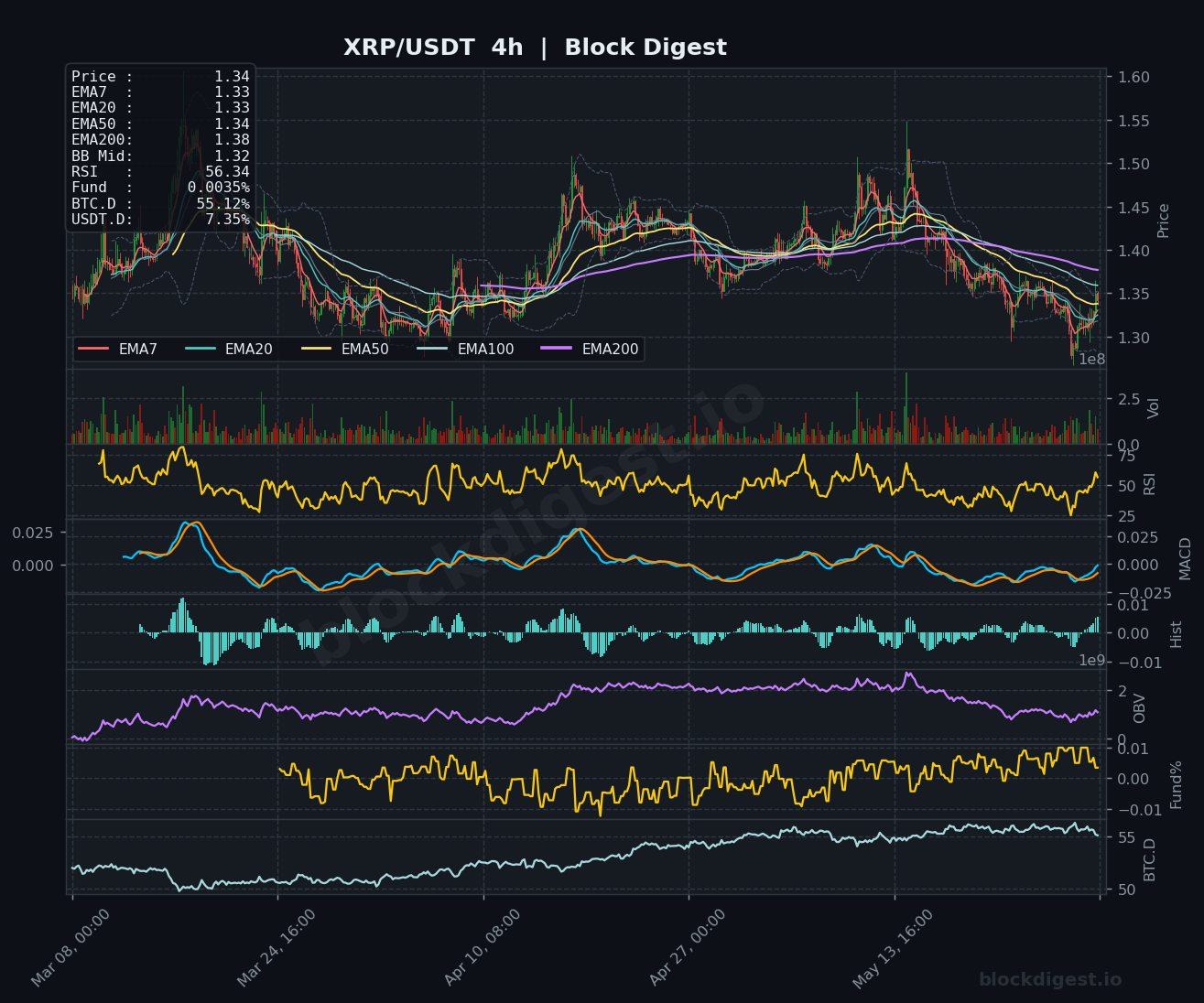Click the XRP/USDT 4h chart title
This screenshot has width=1204, height=1003.
point(535,48)
